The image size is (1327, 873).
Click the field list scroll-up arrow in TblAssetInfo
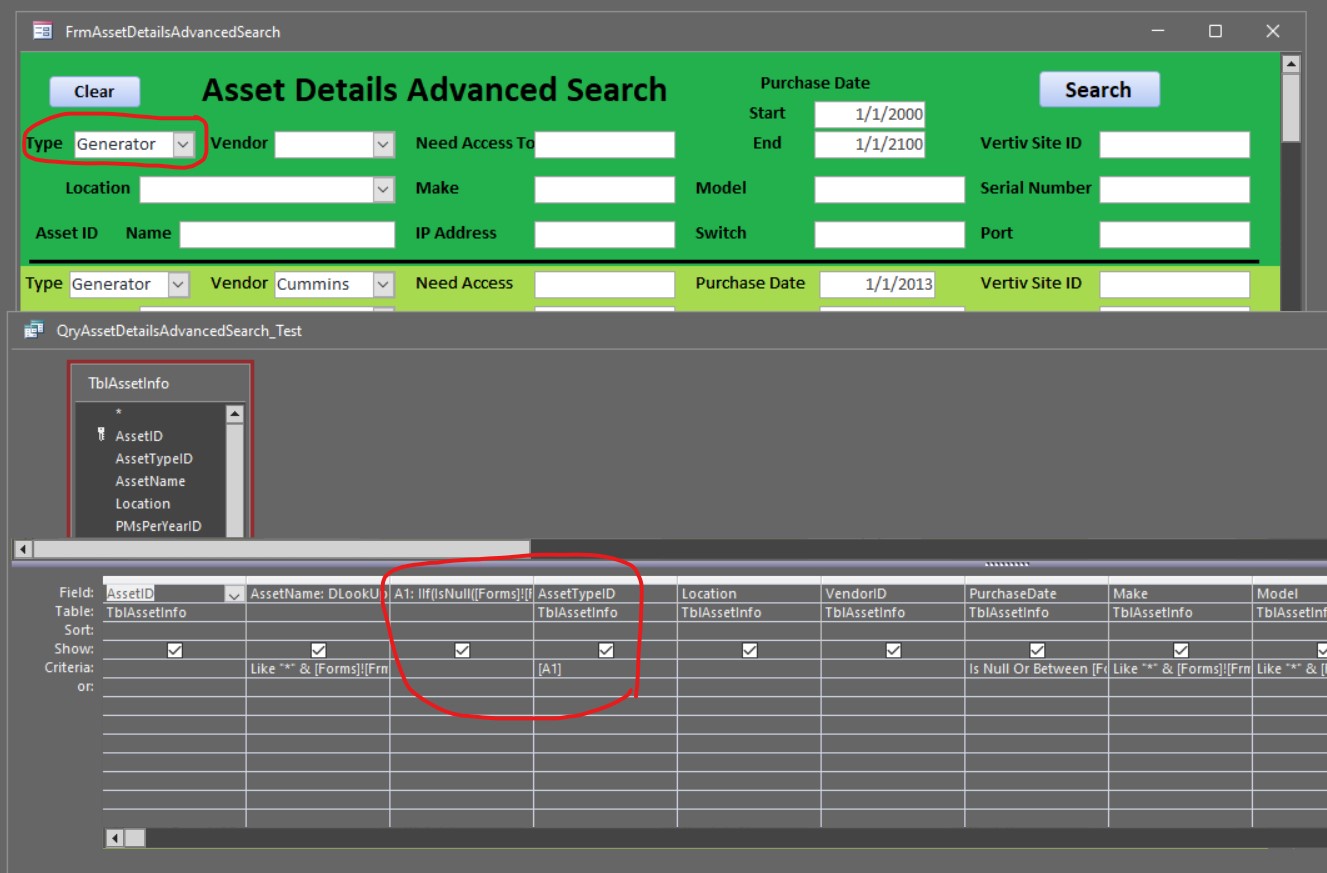tap(234, 414)
